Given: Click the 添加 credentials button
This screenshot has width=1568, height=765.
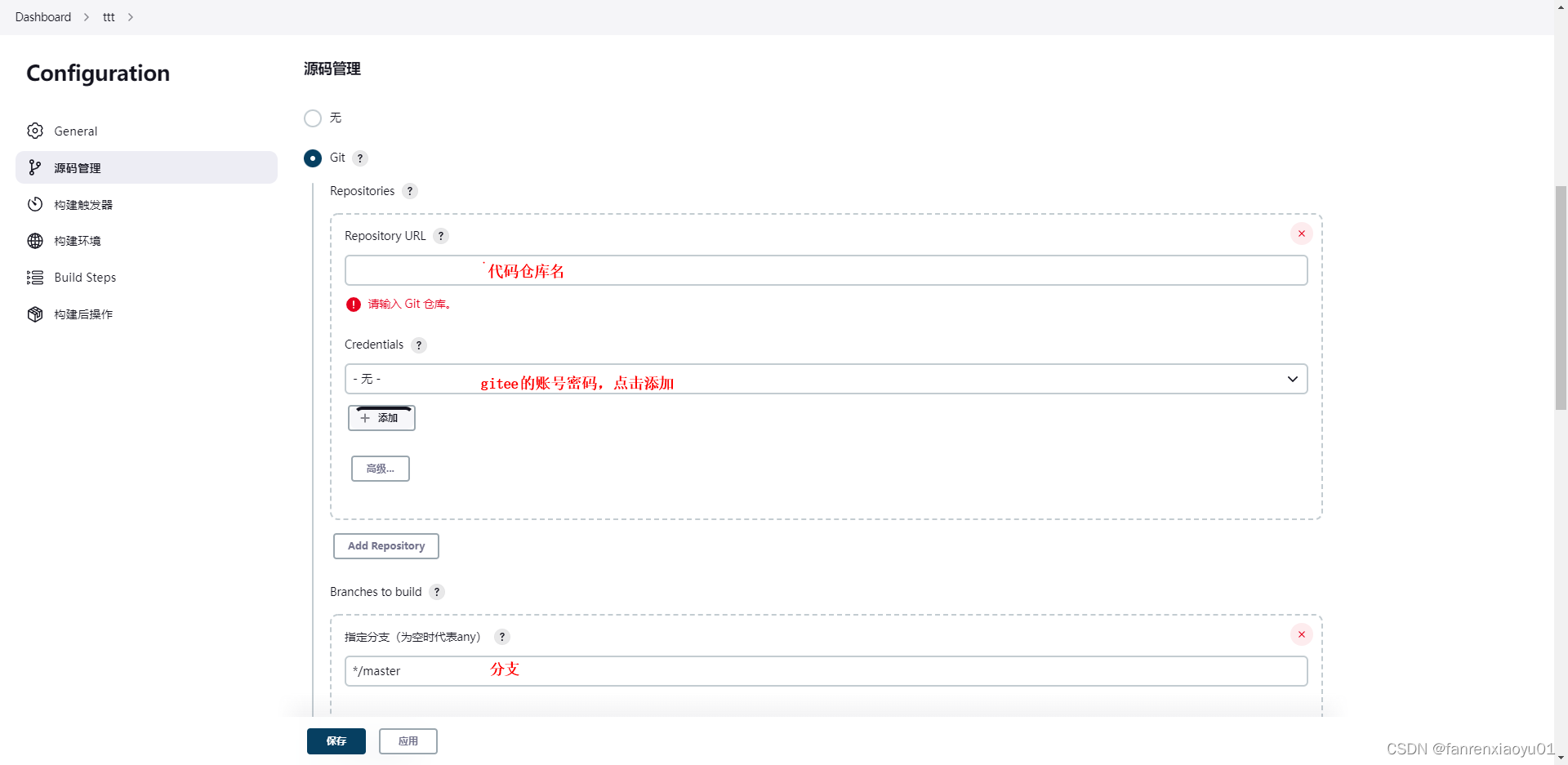Looking at the screenshot, I should (381, 418).
